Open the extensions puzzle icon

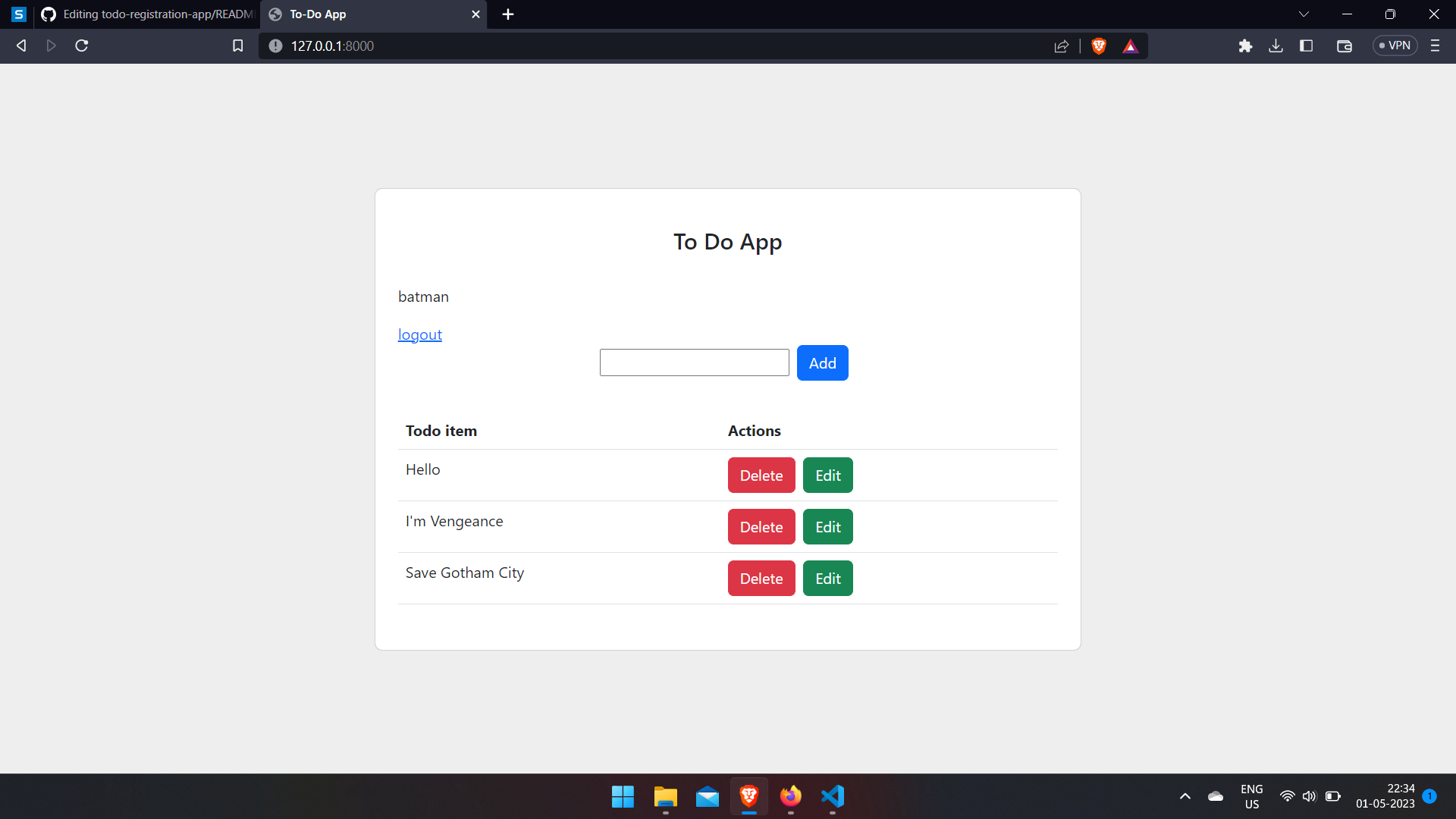(1245, 46)
